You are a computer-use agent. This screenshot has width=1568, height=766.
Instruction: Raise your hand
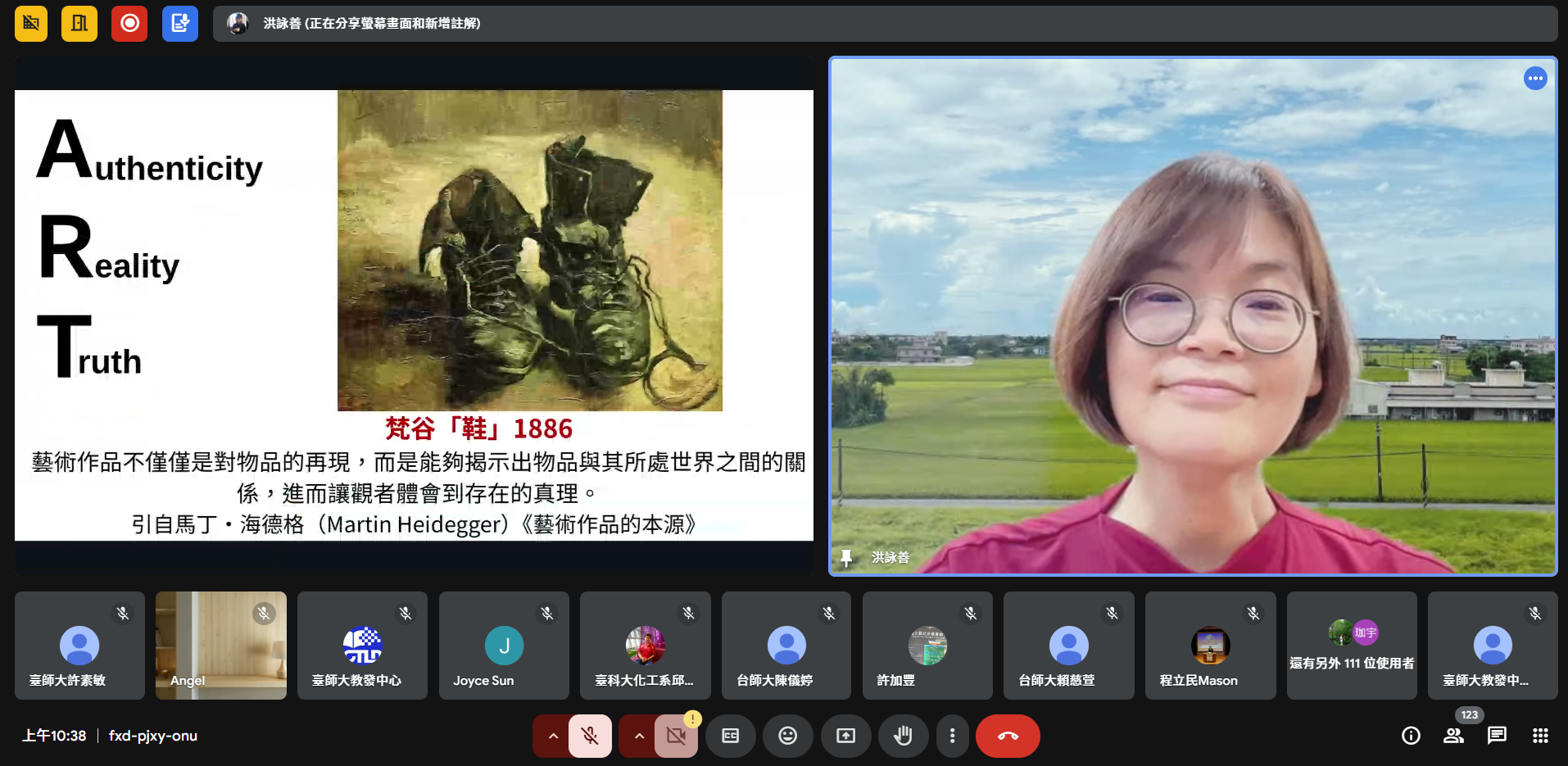[903, 736]
